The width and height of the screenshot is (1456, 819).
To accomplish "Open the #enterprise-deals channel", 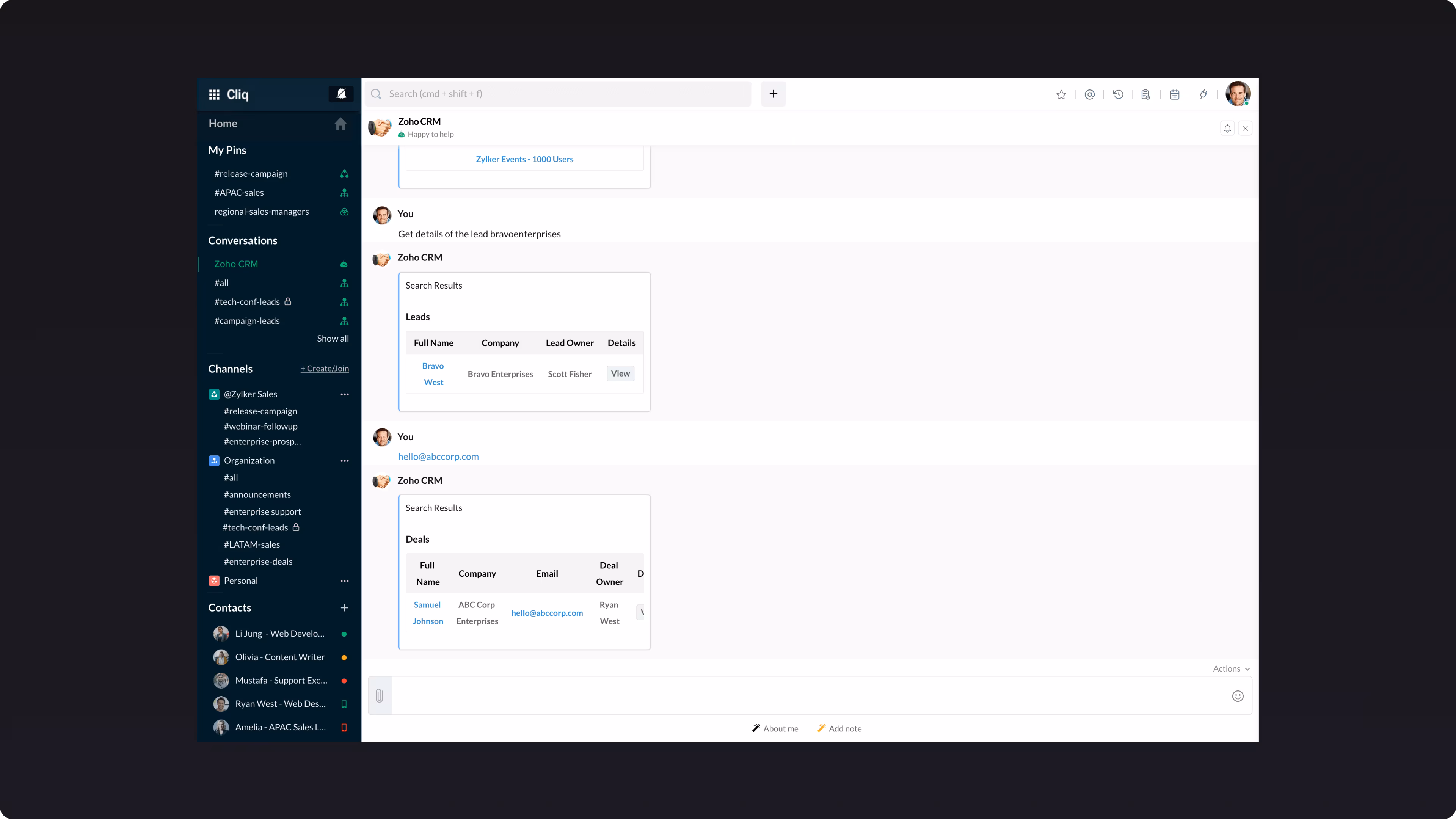I will [258, 561].
